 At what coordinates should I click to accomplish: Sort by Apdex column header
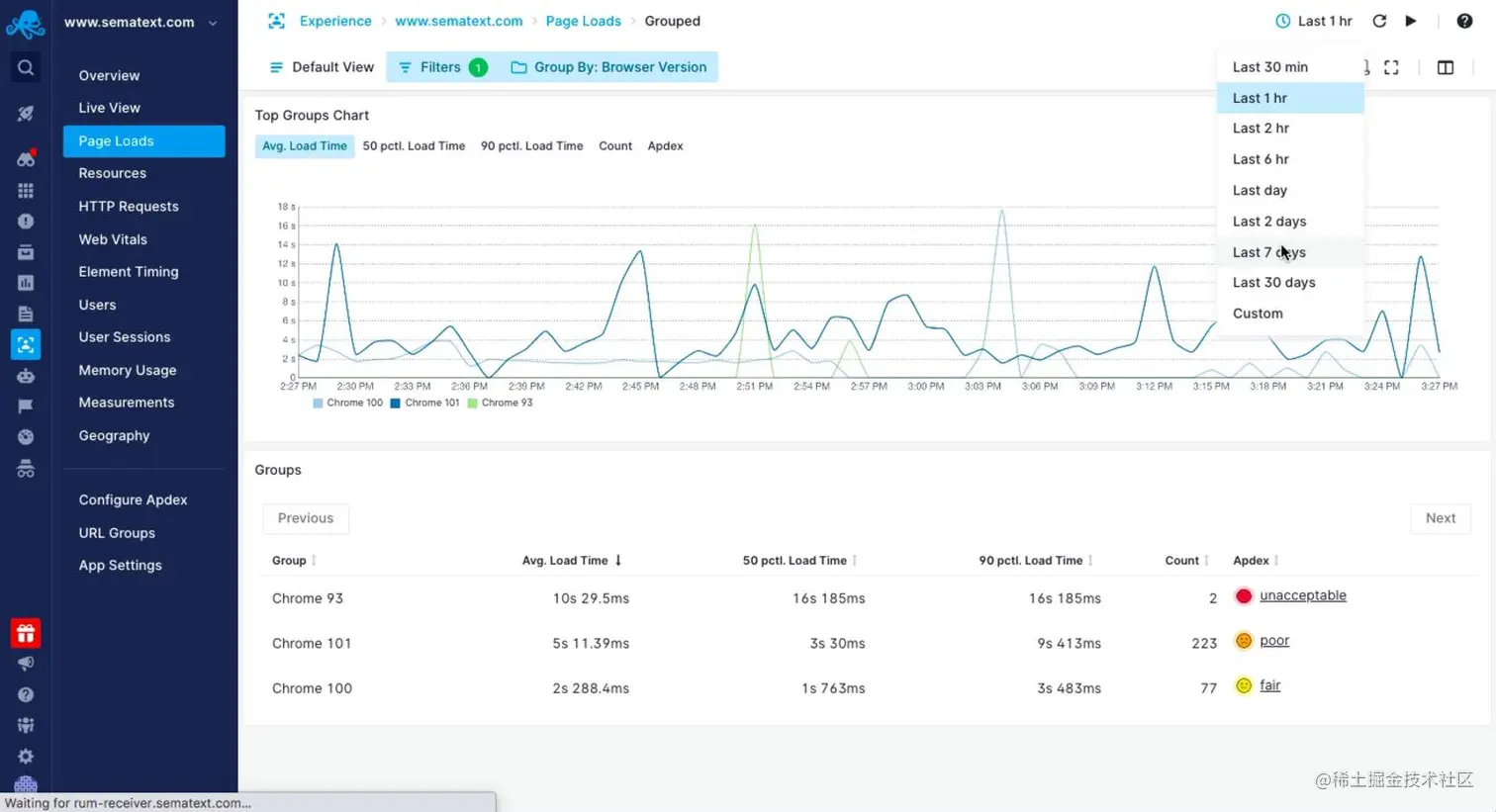(1256, 561)
